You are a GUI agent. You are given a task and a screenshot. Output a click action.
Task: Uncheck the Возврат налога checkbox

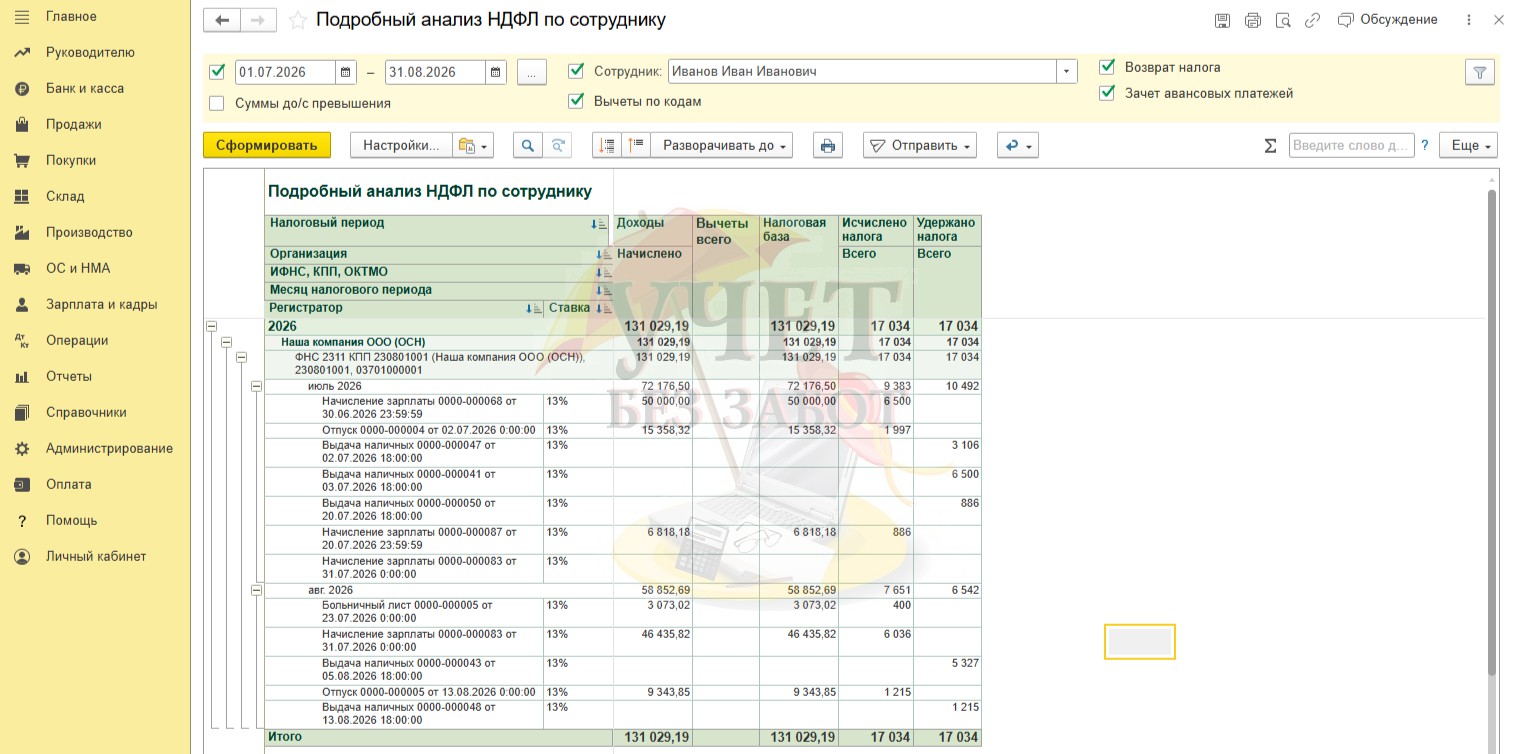[x=1107, y=67]
